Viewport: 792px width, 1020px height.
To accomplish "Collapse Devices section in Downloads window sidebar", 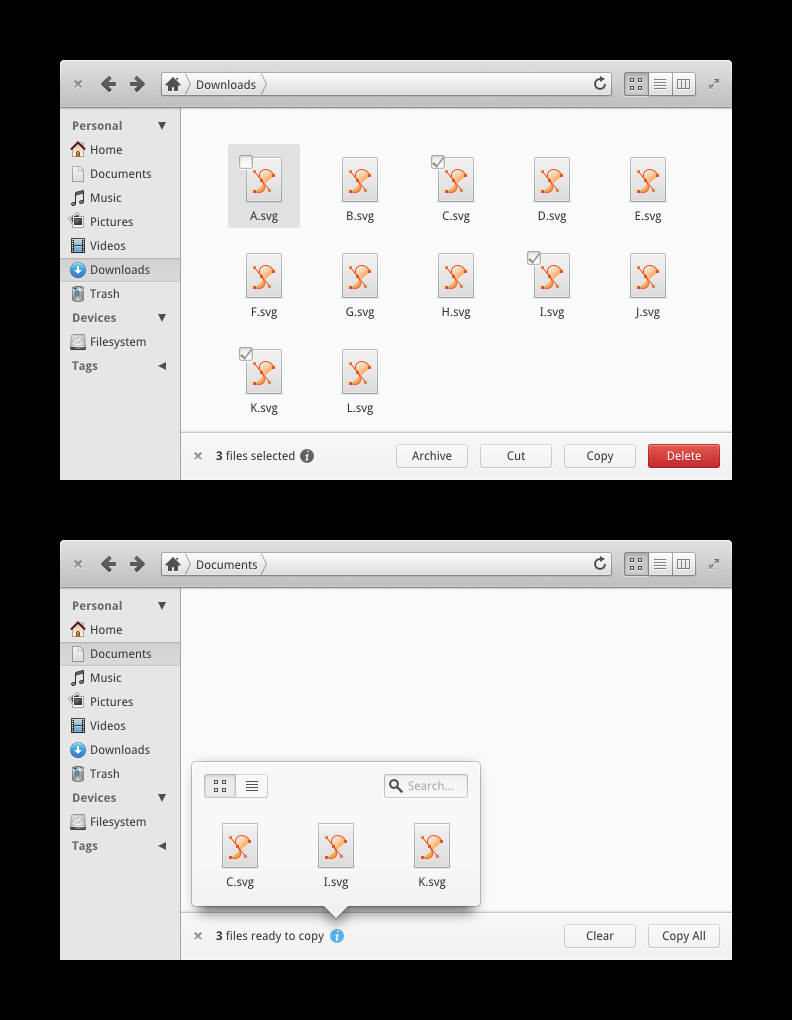I will tap(162, 317).
